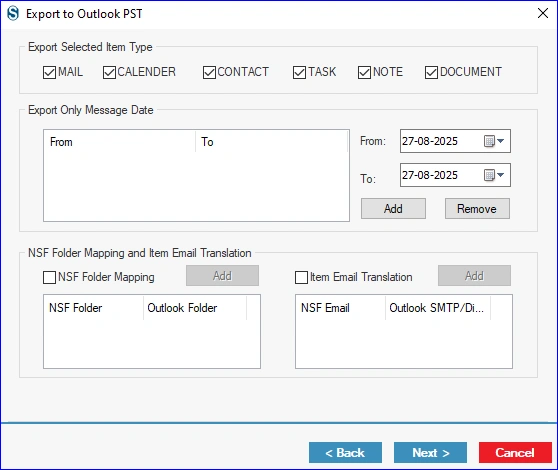Click the From column header in date list
Viewport: 558px width, 470px height.
tap(120, 142)
